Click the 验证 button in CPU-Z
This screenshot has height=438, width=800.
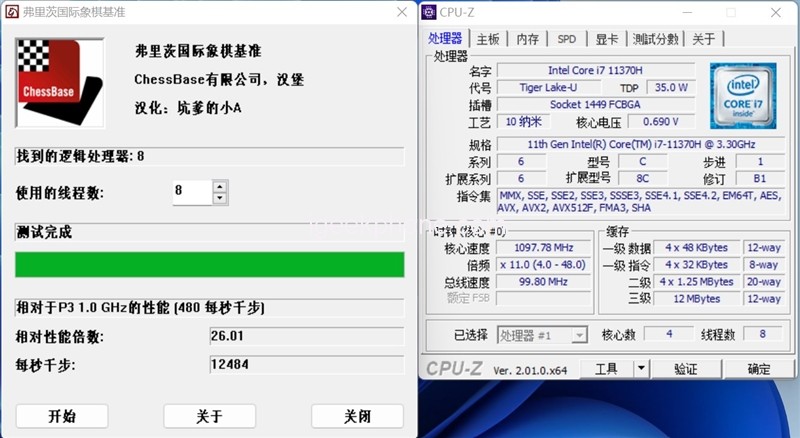point(685,369)
